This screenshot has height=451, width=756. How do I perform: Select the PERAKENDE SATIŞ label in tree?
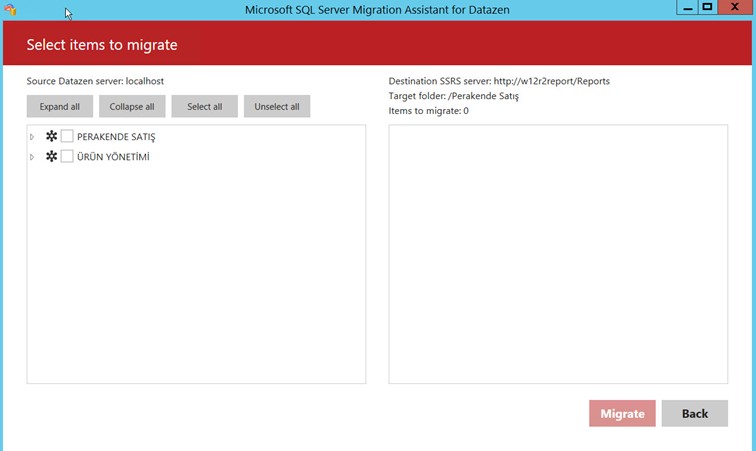click(x=116, y=137)
